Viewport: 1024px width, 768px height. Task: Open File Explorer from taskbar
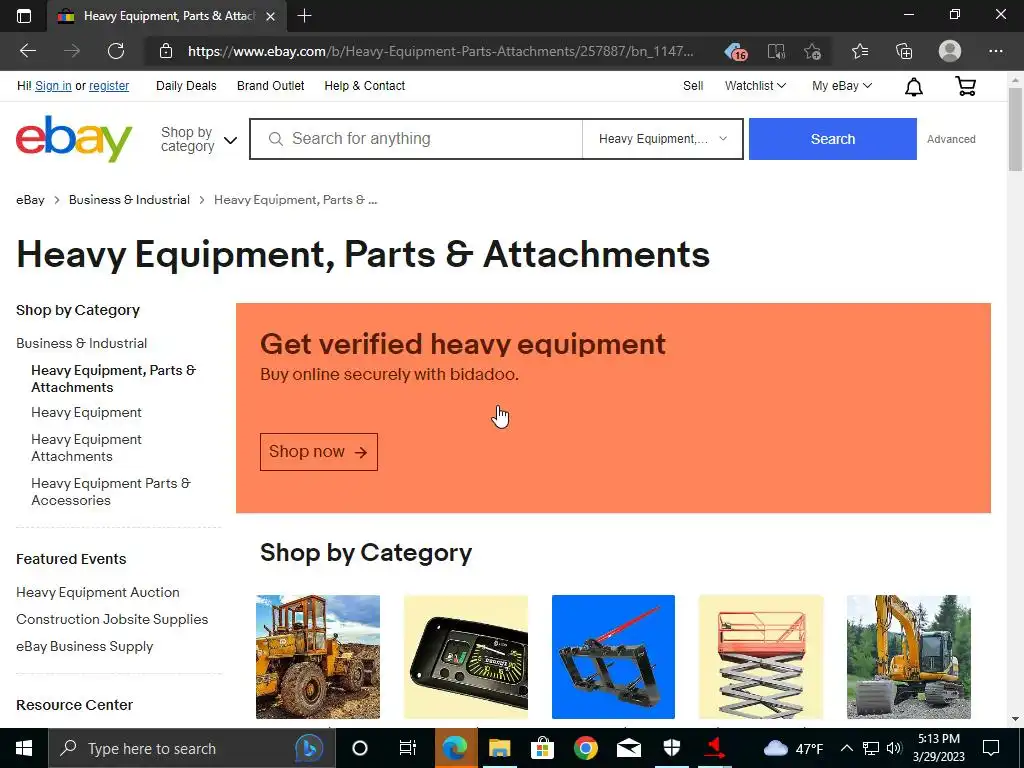tap(499, 748)
